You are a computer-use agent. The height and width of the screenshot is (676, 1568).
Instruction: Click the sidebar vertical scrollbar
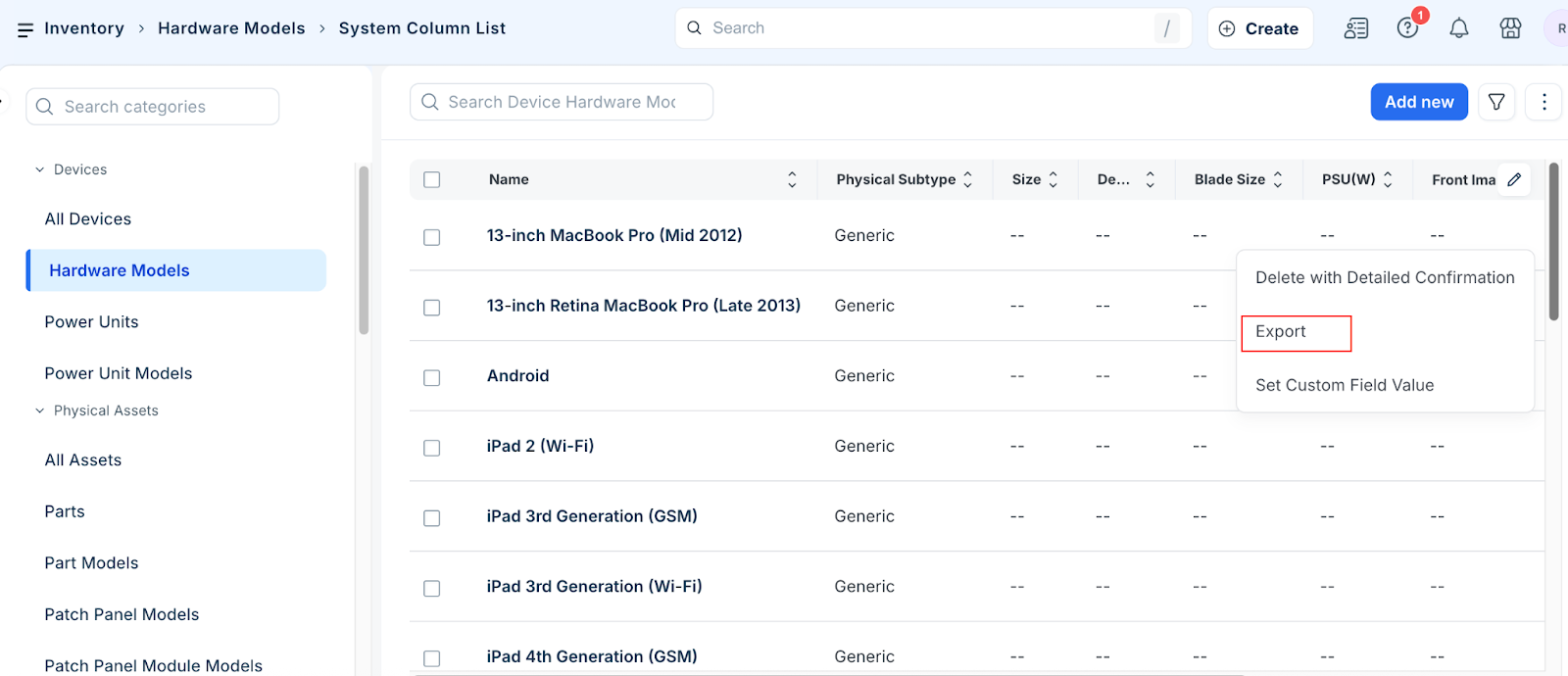(x=364, y=250)
